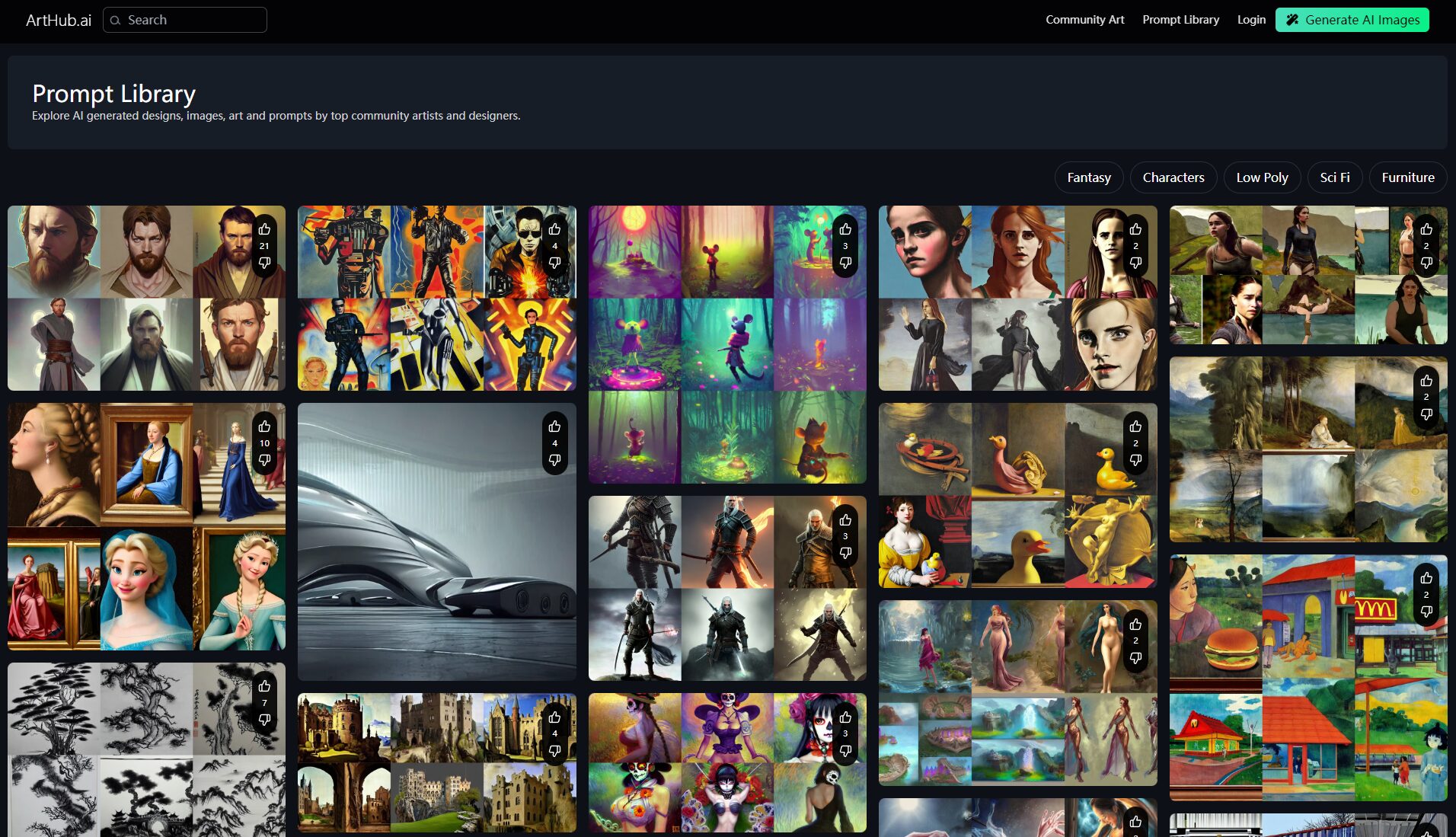Open the Login page
Image resolution: width=1456 pixels, height=837 pixels.
coord(1251,20)
